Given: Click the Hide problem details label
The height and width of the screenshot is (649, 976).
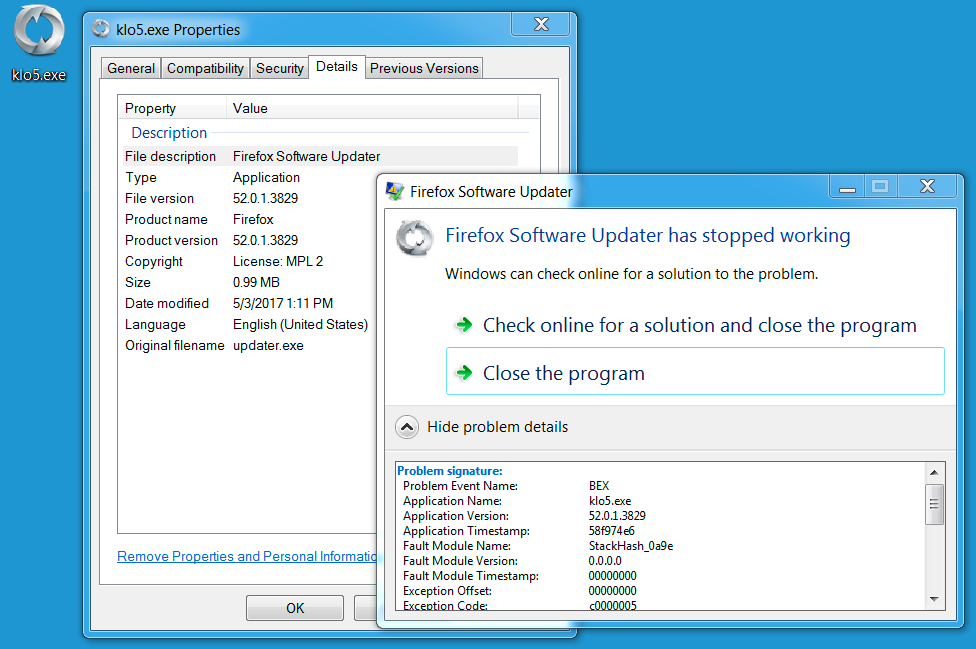Looking at the screenshot, I should pos(497,427).
